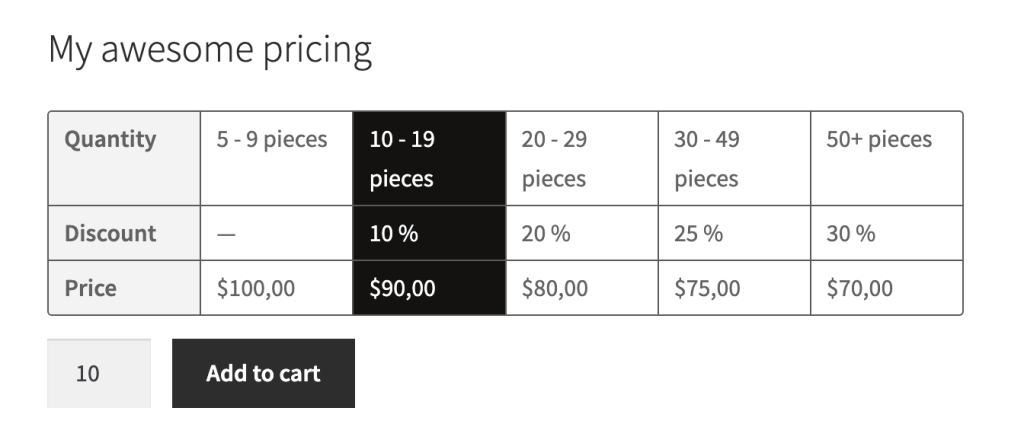The width and height of the screenshot is (1024, 443).
Task: Click the quantity input field showing 10
Action: point(98,373)
